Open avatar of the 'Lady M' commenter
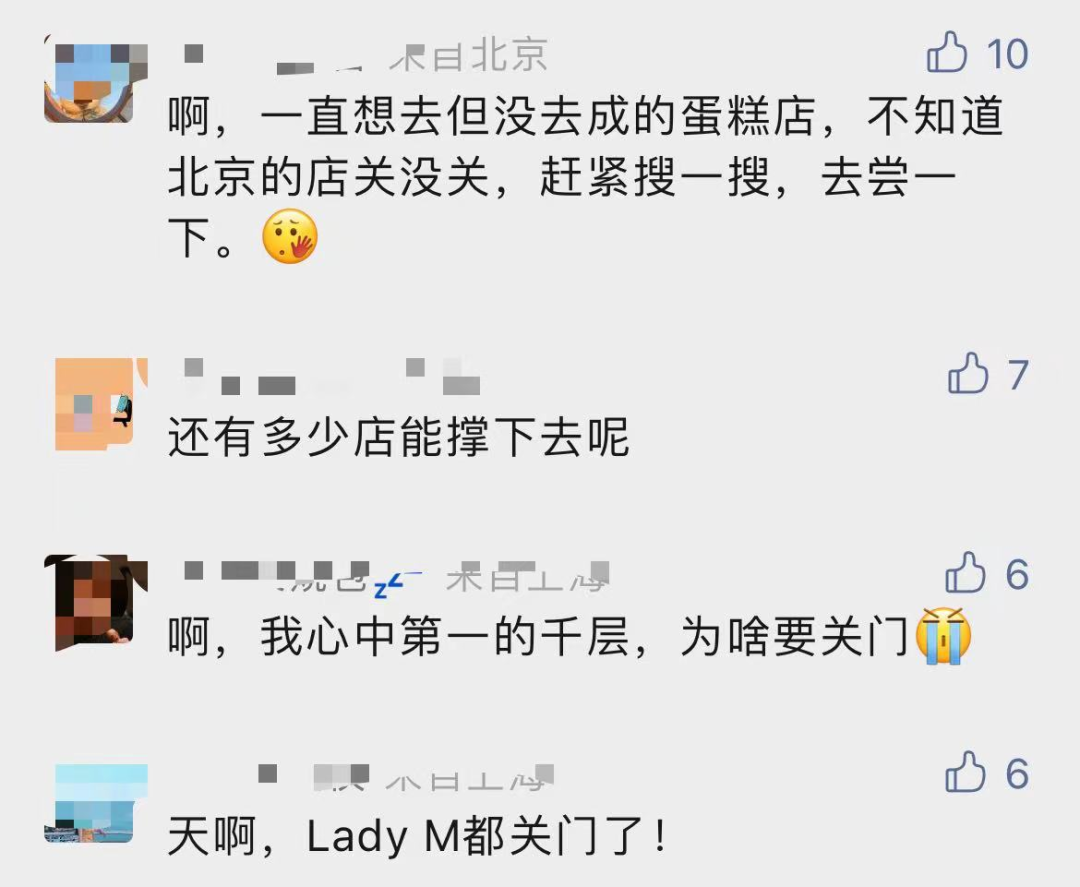This screenshot has height=887, width=1080. (96, 803)
